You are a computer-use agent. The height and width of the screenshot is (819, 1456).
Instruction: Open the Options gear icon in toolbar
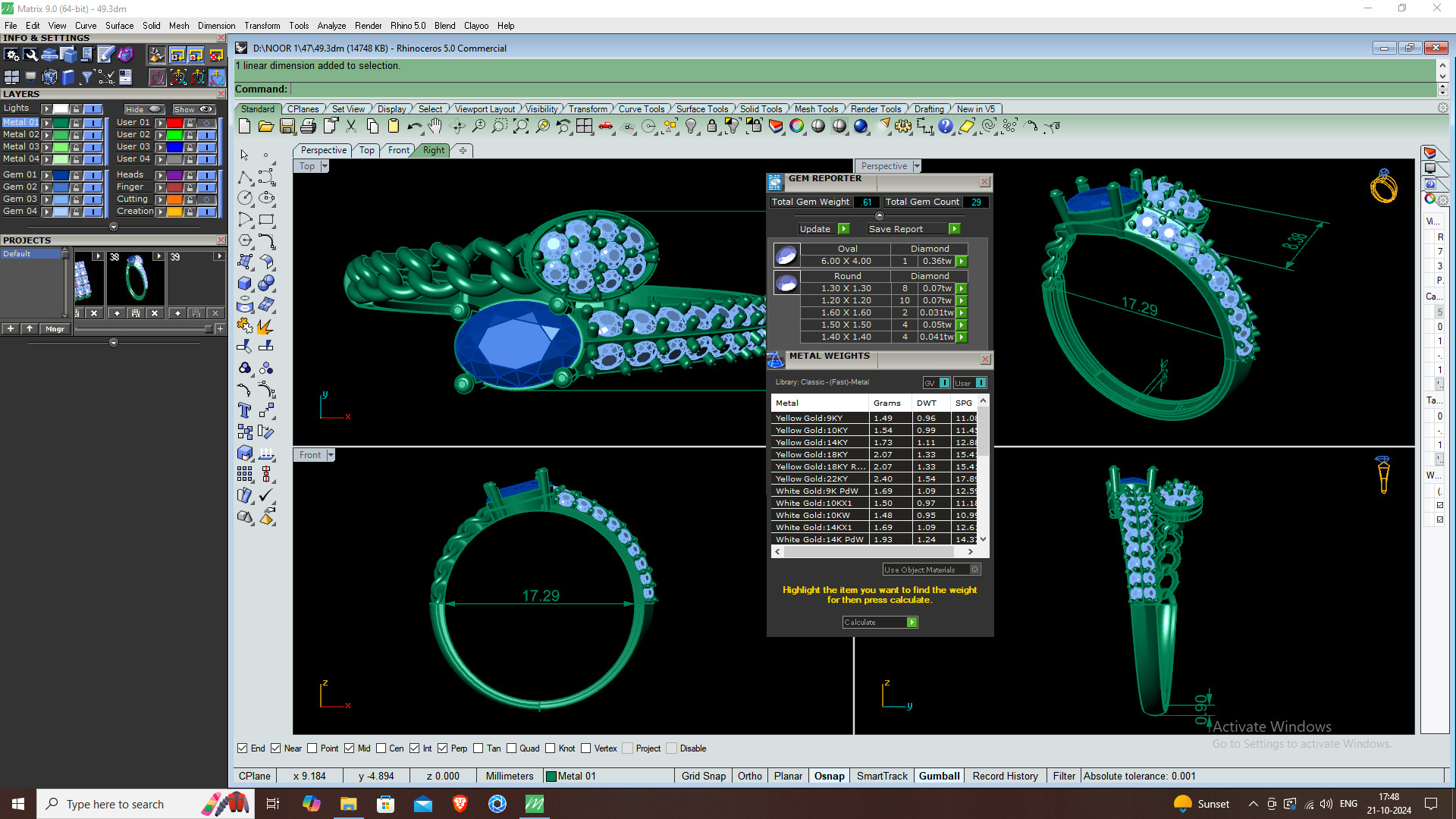tap(903, 127)
